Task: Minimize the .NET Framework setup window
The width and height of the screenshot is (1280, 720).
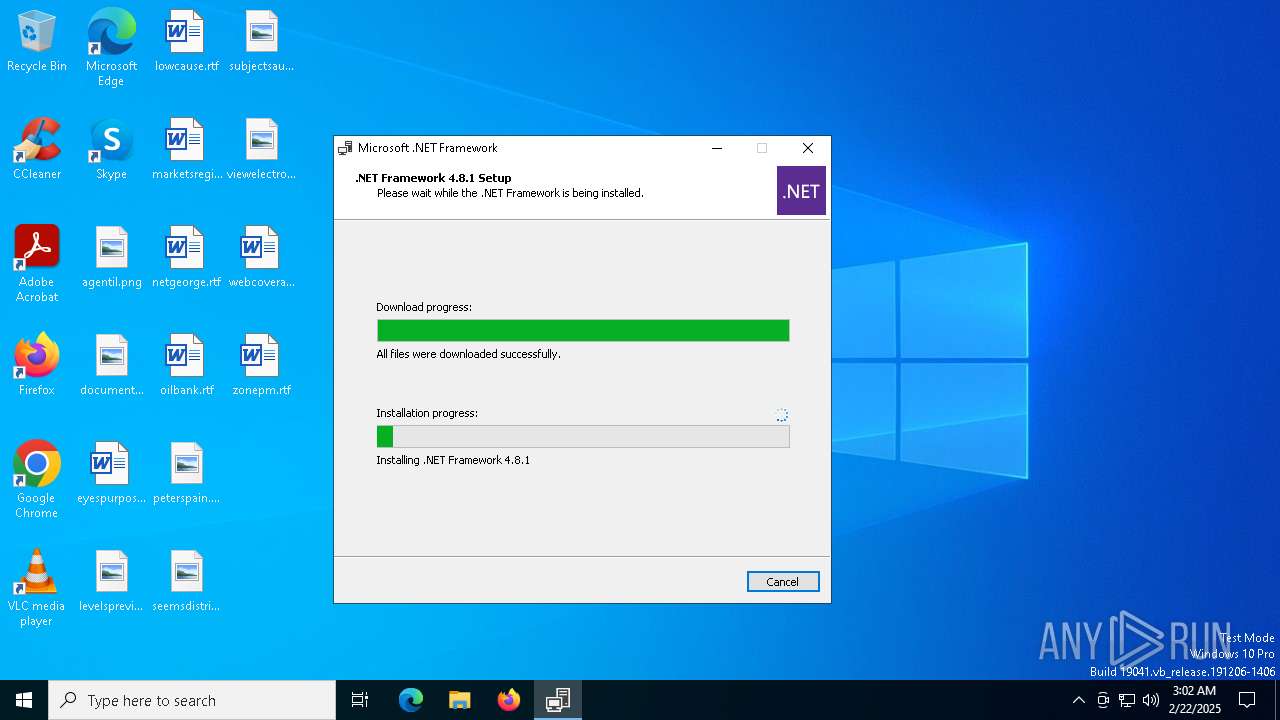Action: [x=717, y=148]
